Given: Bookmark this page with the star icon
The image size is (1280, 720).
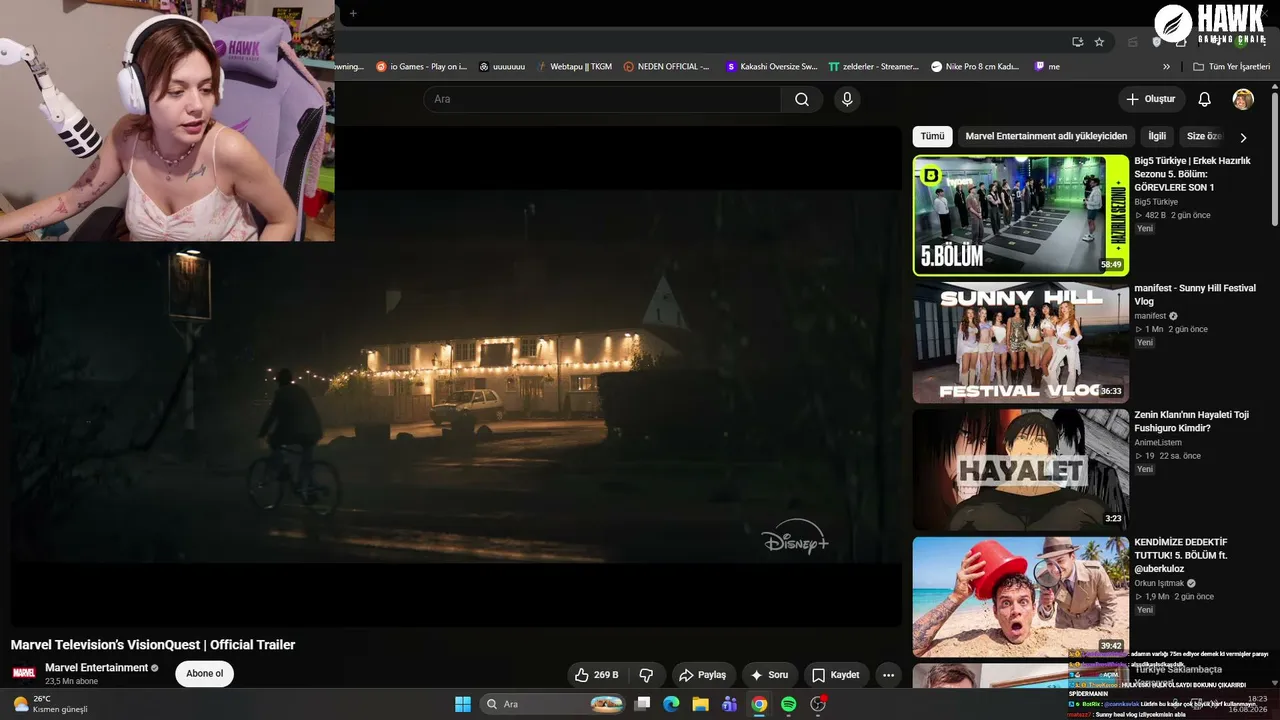Looking at the screenshot, I should click(x=1099, y=42).
